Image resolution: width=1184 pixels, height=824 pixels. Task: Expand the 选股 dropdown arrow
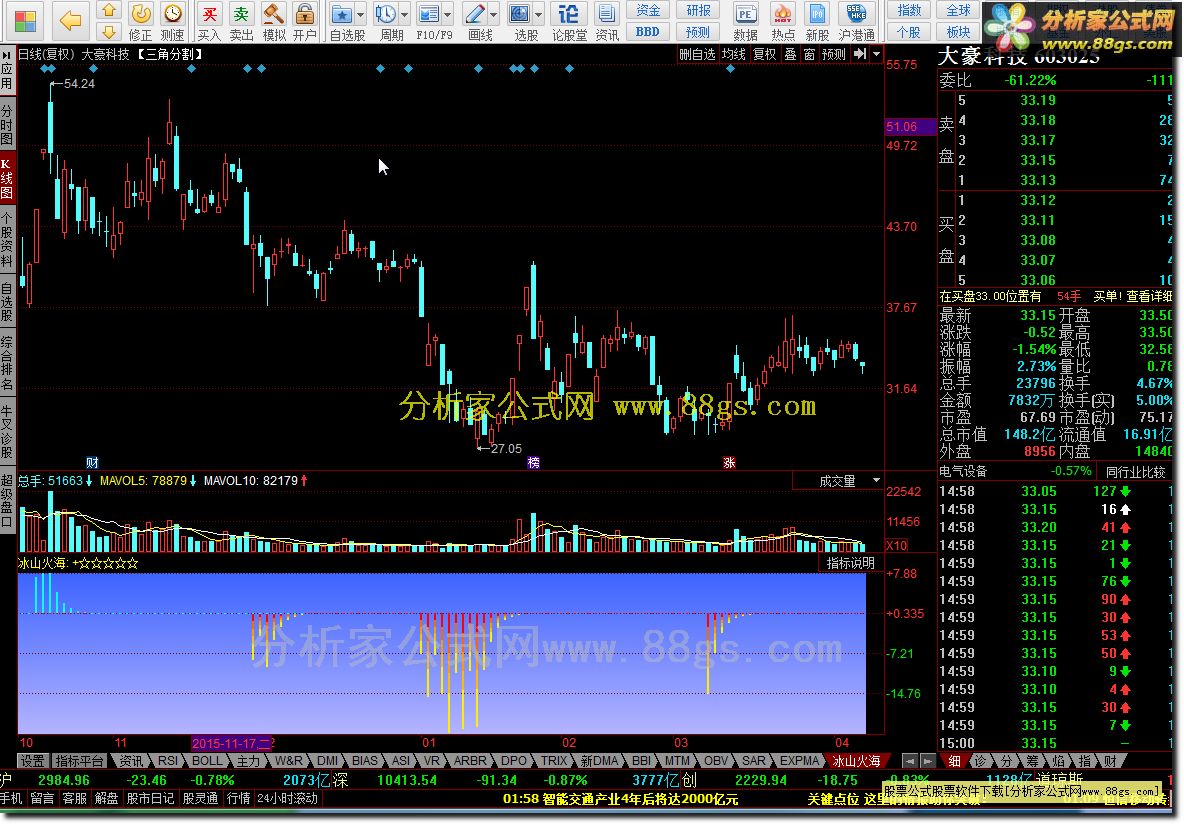tap(538, 14)
